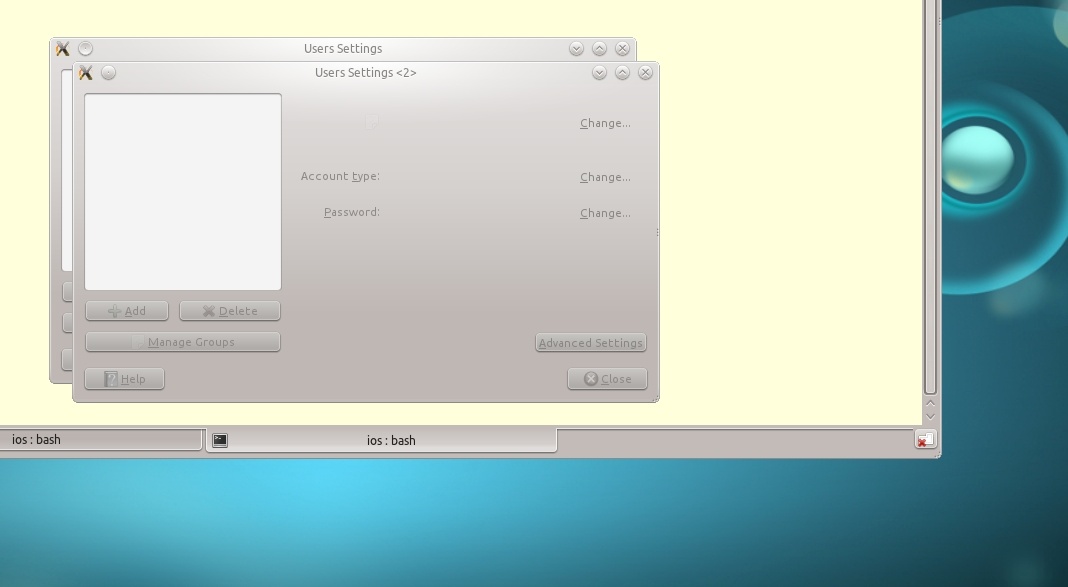Click the terminal's vertical scrollbar handle
1068x587 pixels.
930,200
